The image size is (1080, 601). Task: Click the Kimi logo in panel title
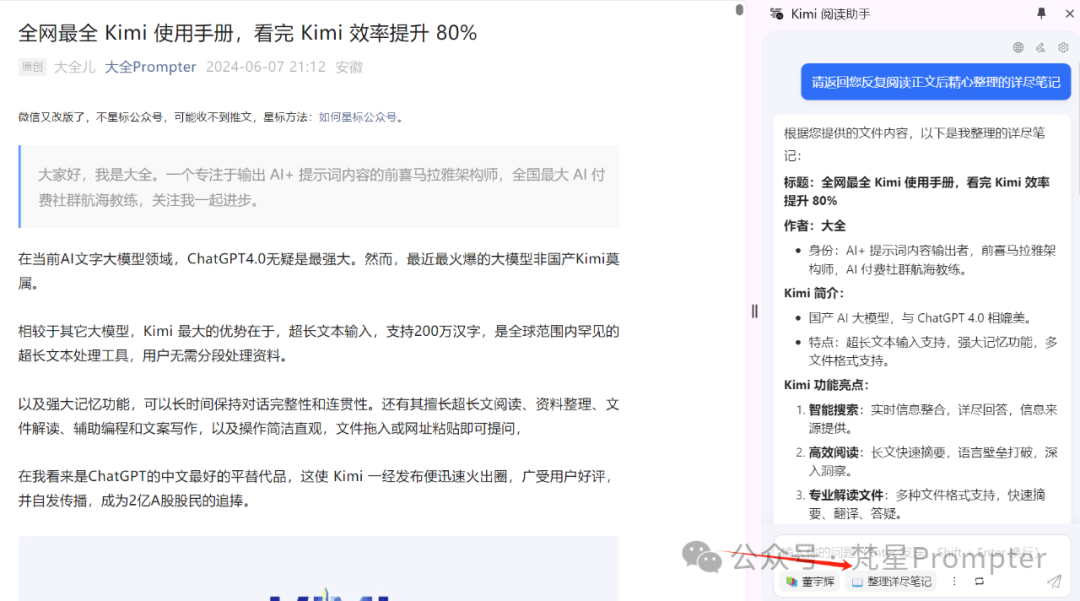tap(776, 14)
